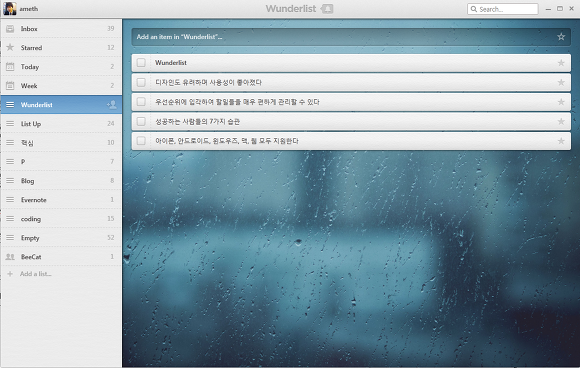
Task: Star the new item in add bar
Action: 561,37
